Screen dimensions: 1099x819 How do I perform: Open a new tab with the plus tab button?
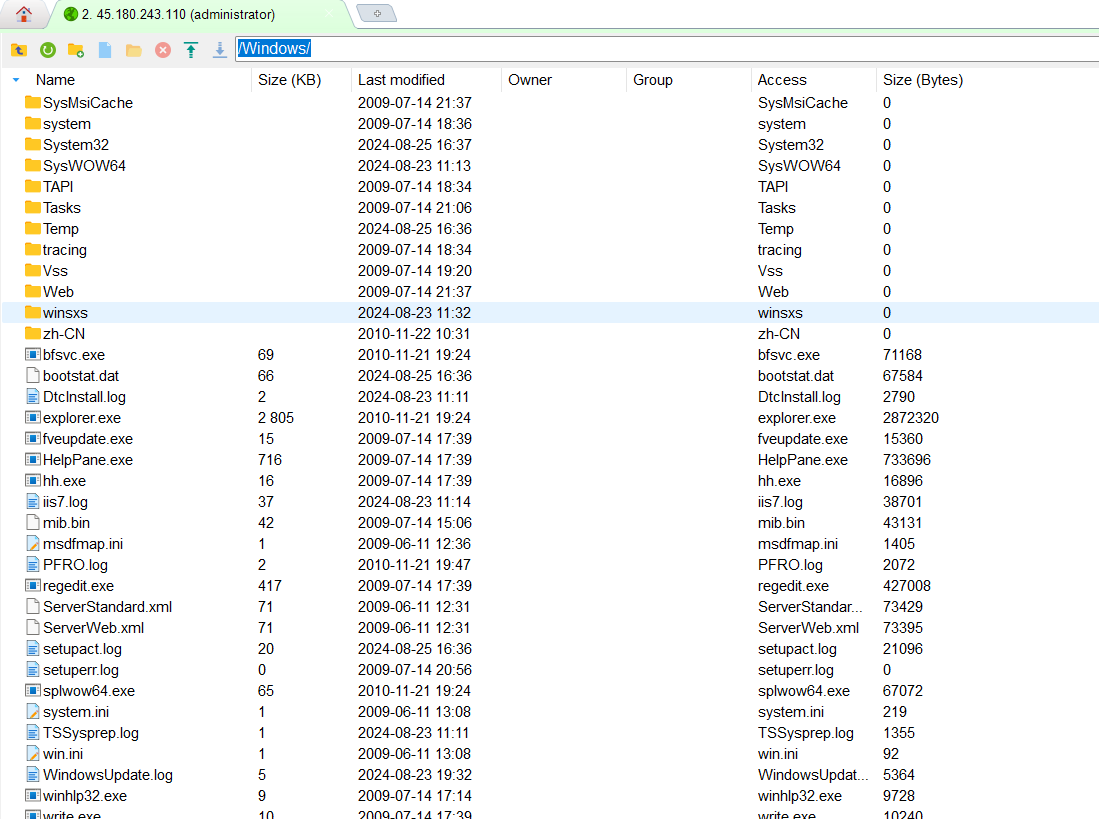377,13
